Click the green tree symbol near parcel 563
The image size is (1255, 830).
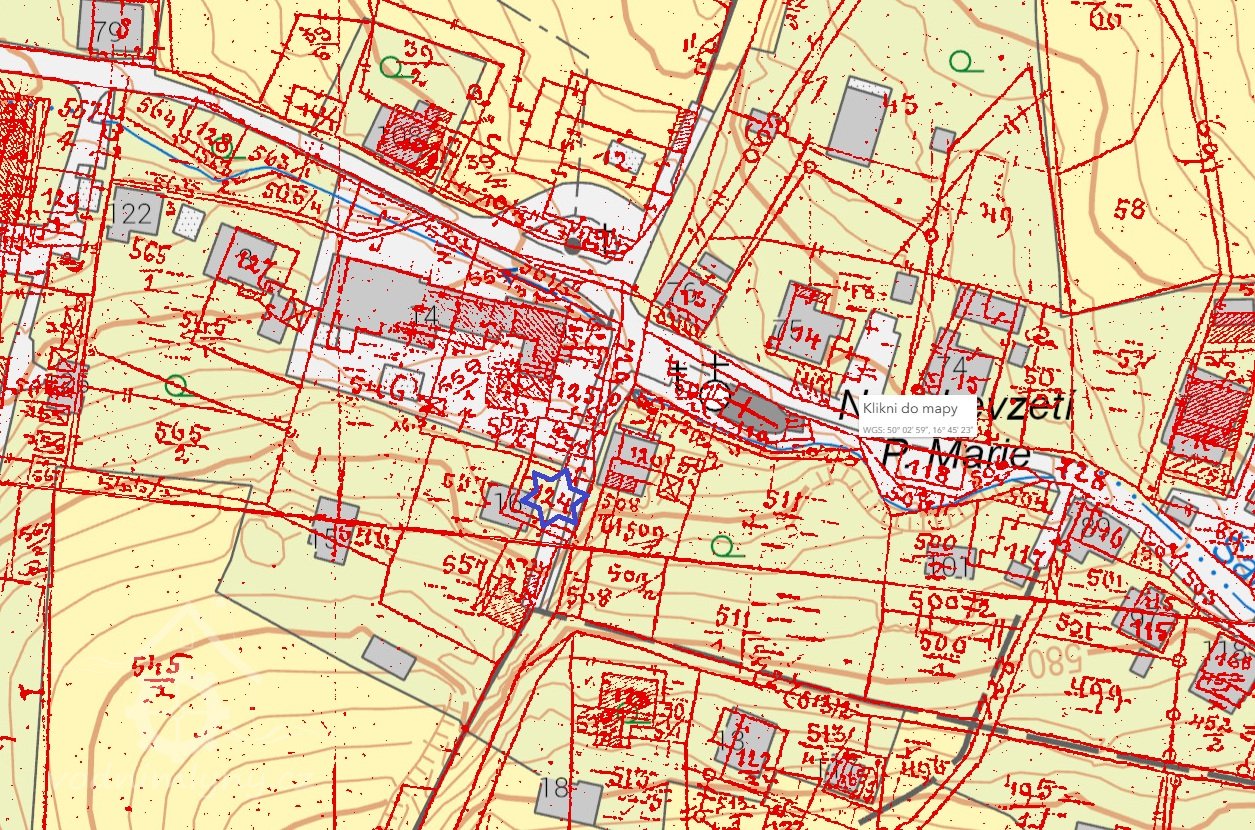coord(225,149)
